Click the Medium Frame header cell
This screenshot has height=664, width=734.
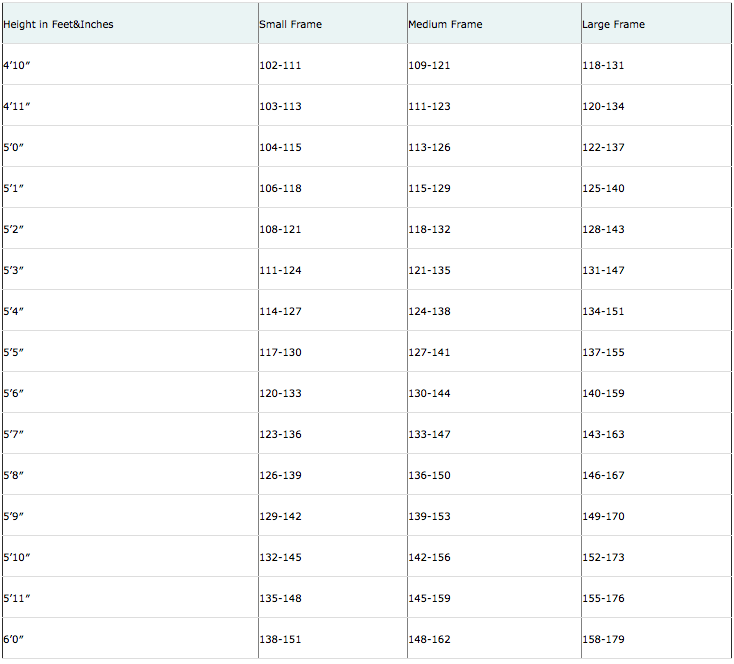click(445, 24)
